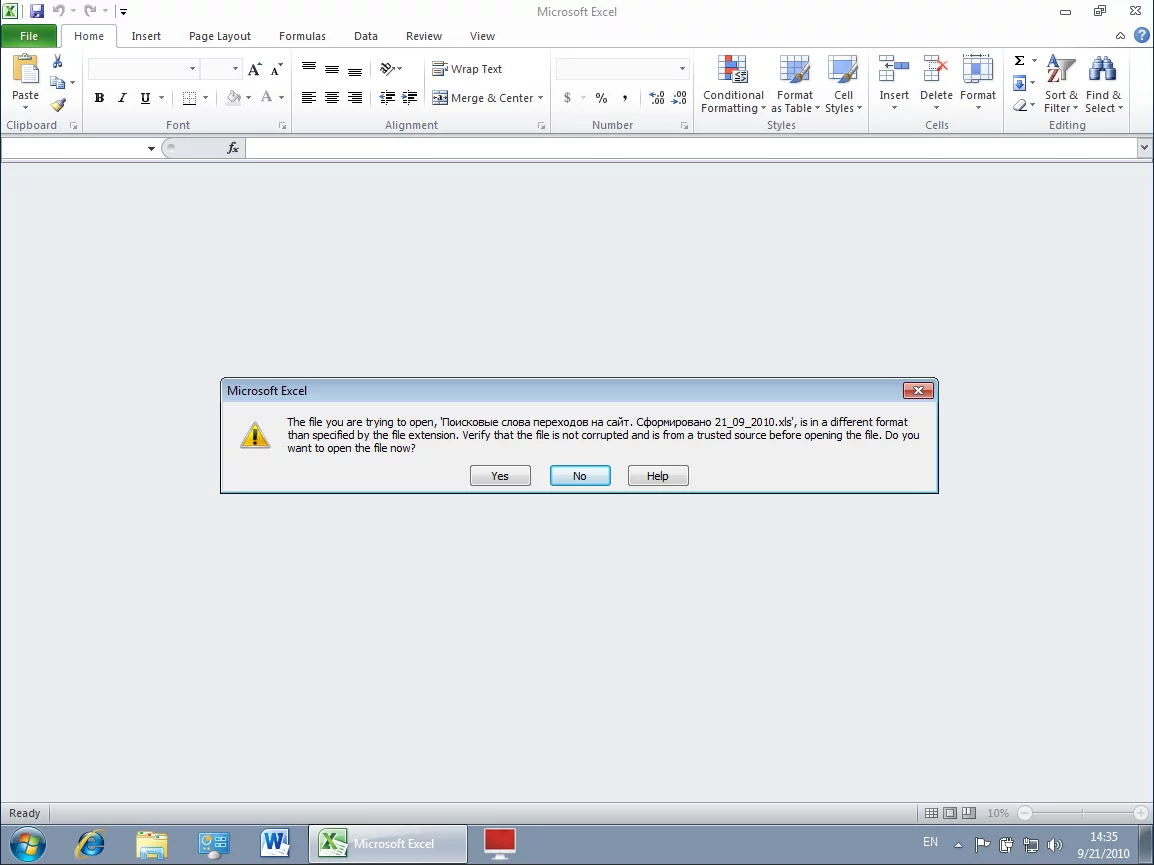1154x865 pixels.
Task: Expand the font size dropdown
Action: tap(236, 69)
